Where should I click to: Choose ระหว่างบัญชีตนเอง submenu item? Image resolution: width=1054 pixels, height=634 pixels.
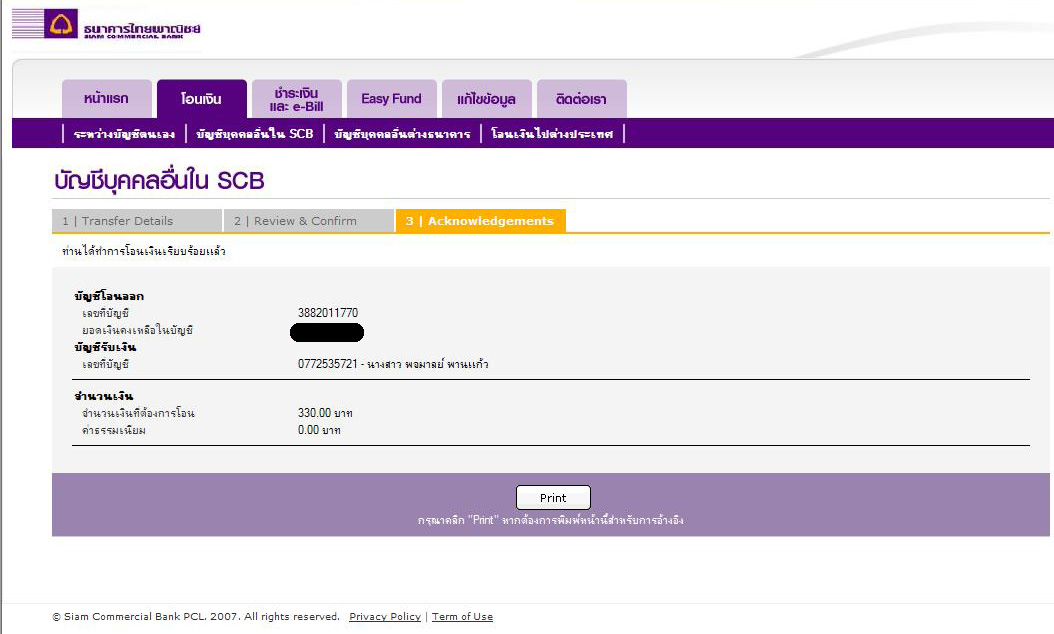124,134
